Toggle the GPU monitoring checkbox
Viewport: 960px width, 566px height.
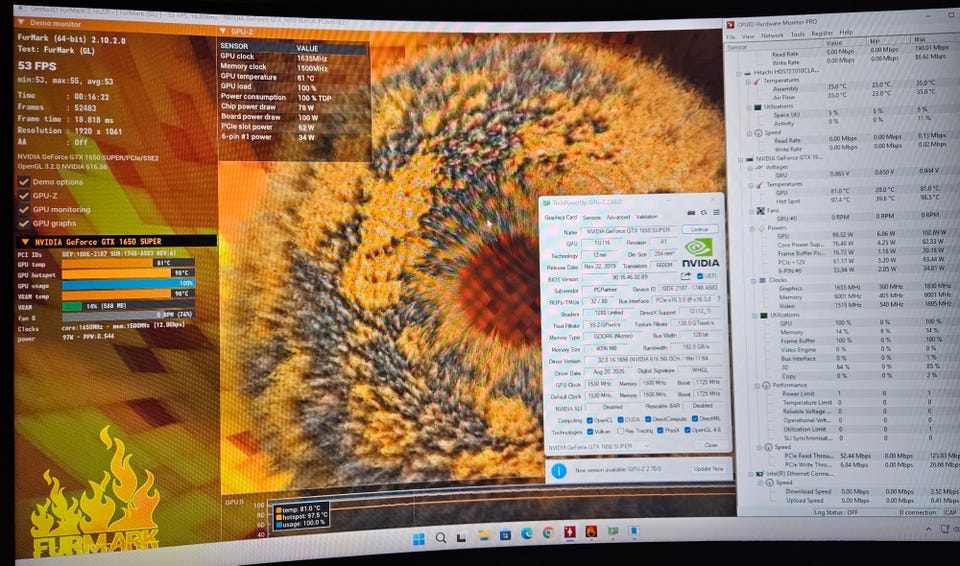click(24, 209)
